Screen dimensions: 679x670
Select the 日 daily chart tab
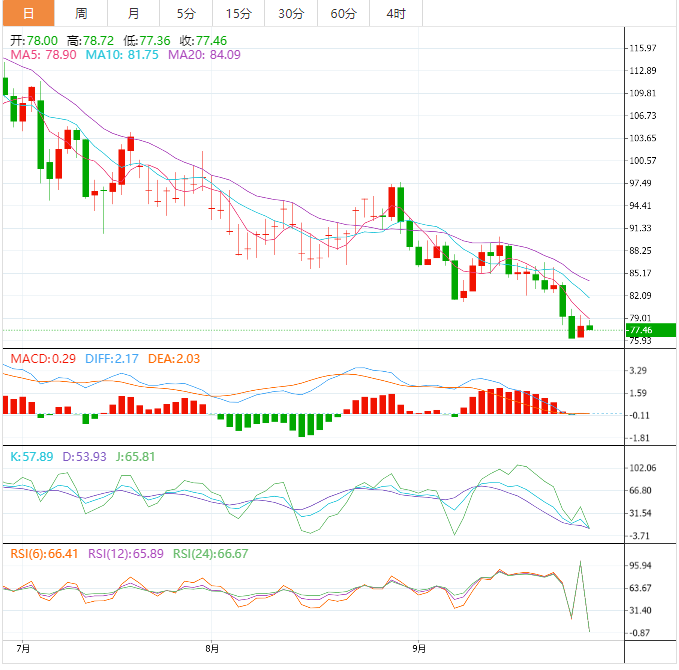point(29,13)
